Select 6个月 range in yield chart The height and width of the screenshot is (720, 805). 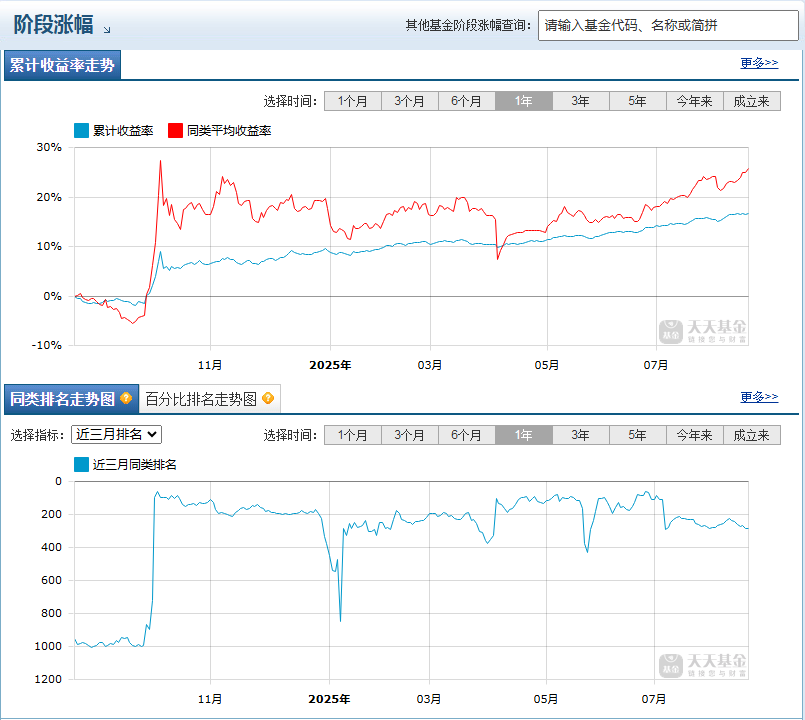tap(467, 101)
